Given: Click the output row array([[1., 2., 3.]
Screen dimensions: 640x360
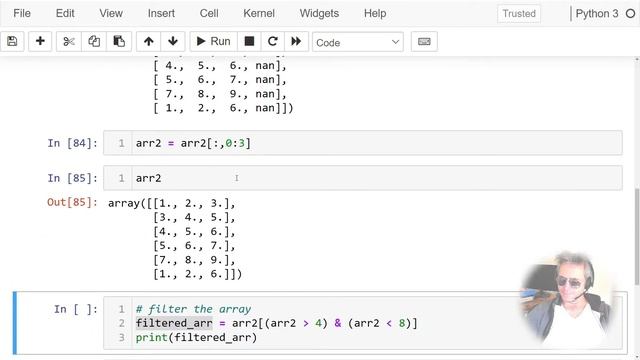Looking at the screenshot, I should pyautogui.click(x=172, y=203).
